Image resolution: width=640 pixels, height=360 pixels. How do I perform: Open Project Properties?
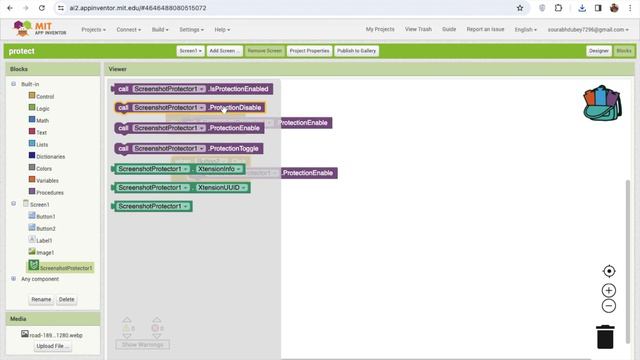[x=309, y=51]
